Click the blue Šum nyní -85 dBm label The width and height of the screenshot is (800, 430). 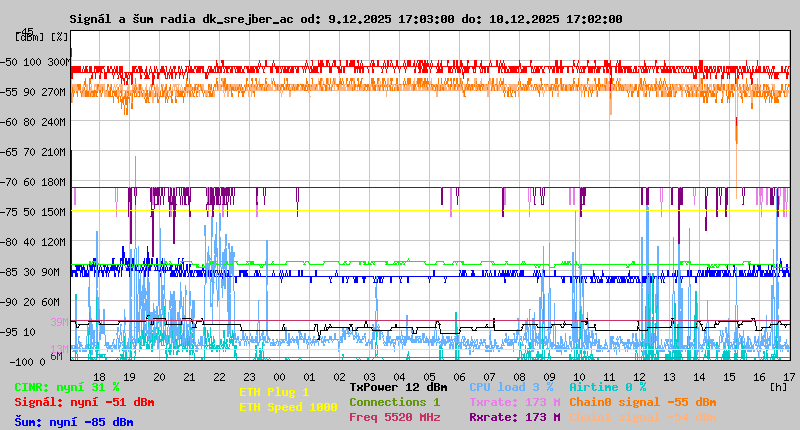coord(74,422)
